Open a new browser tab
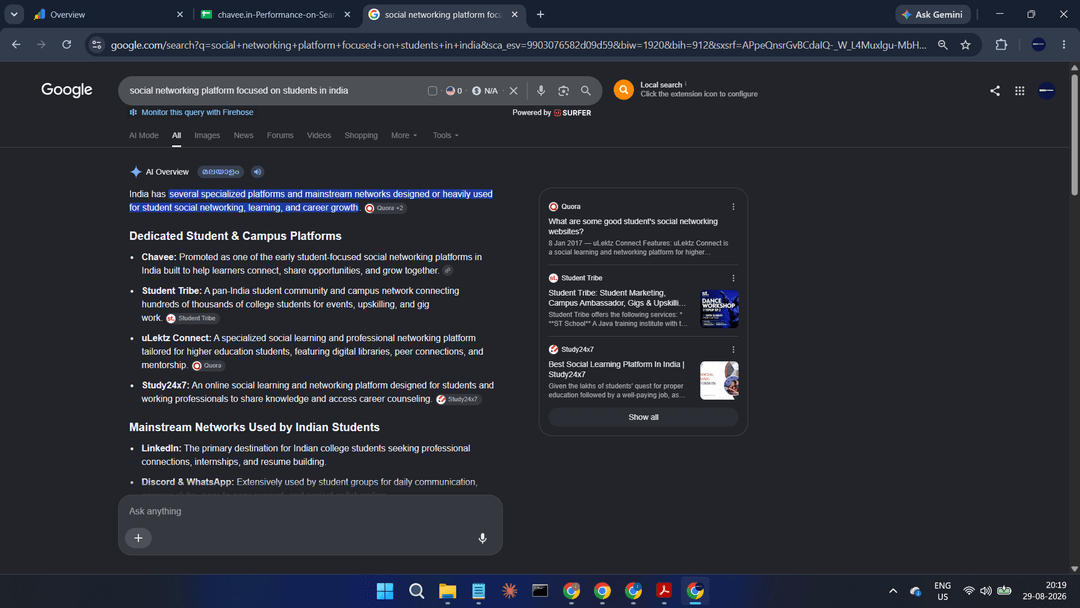The width and height of the screenshot is (1080, 608). (x=541, y=14)
